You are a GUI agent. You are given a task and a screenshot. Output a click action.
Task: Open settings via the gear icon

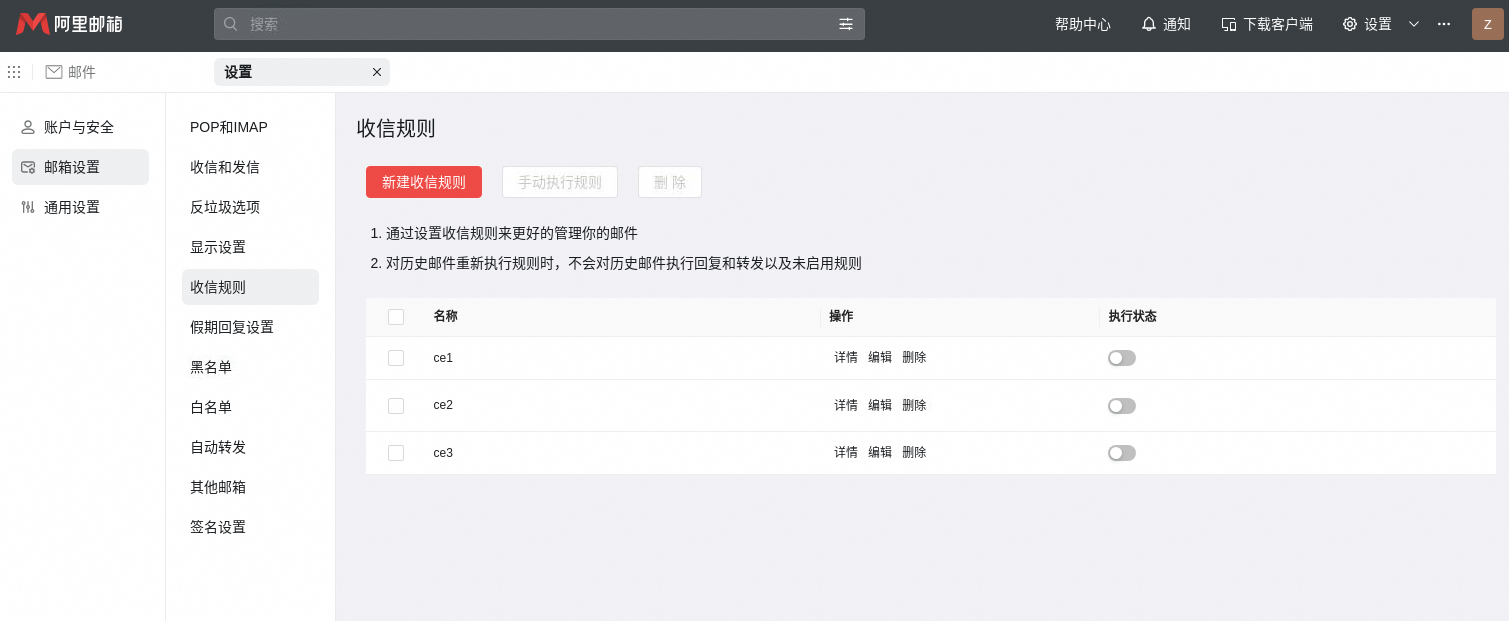1350,24
